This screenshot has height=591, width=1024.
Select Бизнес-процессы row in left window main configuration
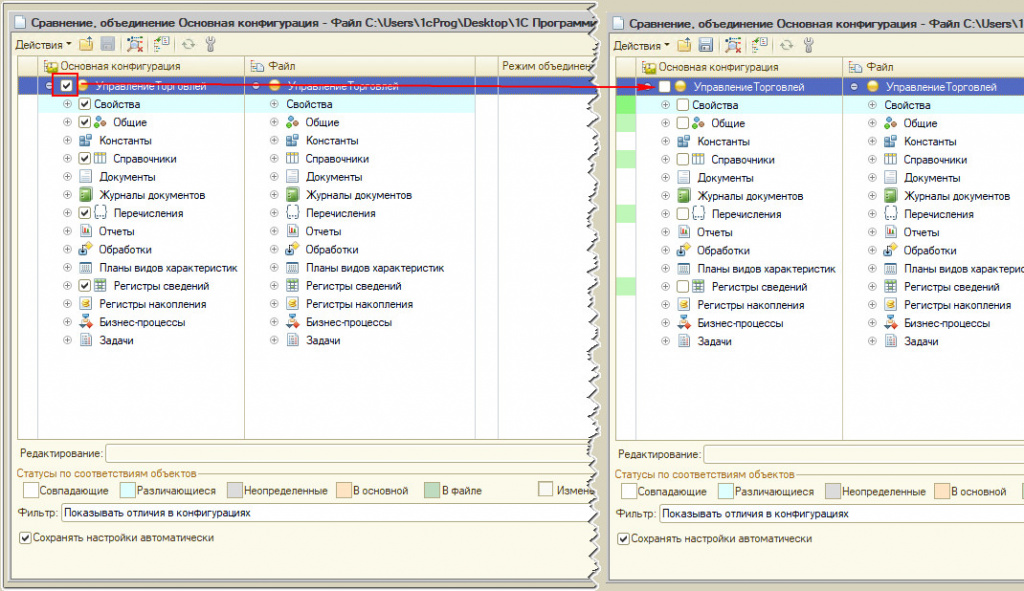[x=142, y=322]
